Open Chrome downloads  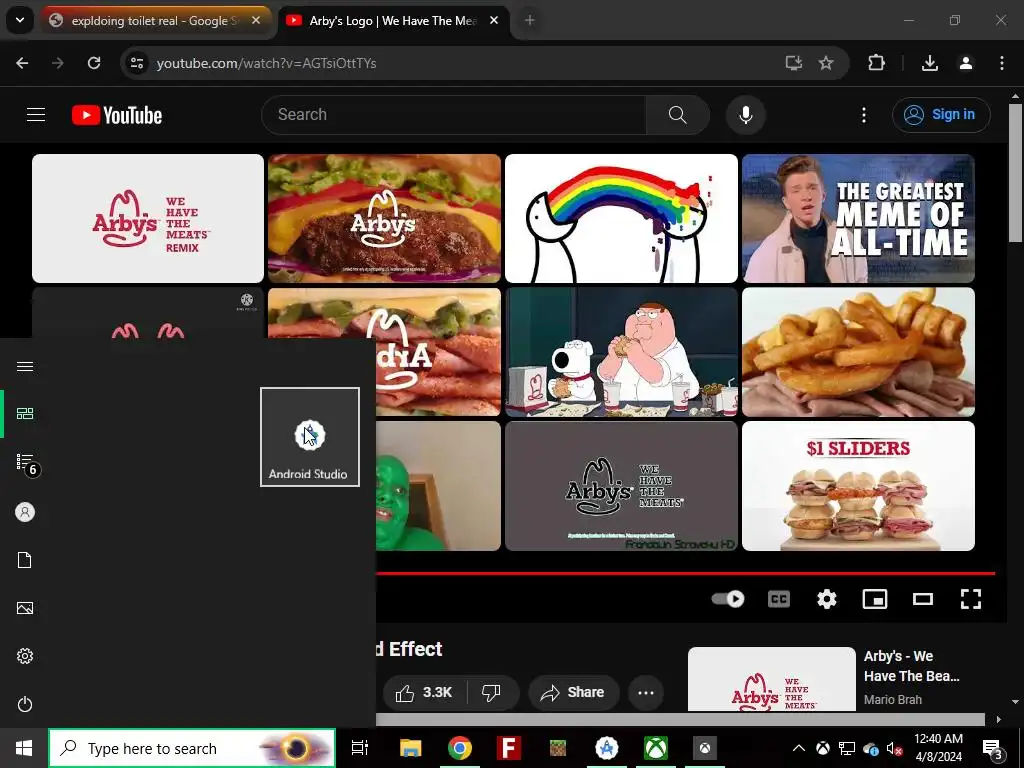(x=930, y=63)
